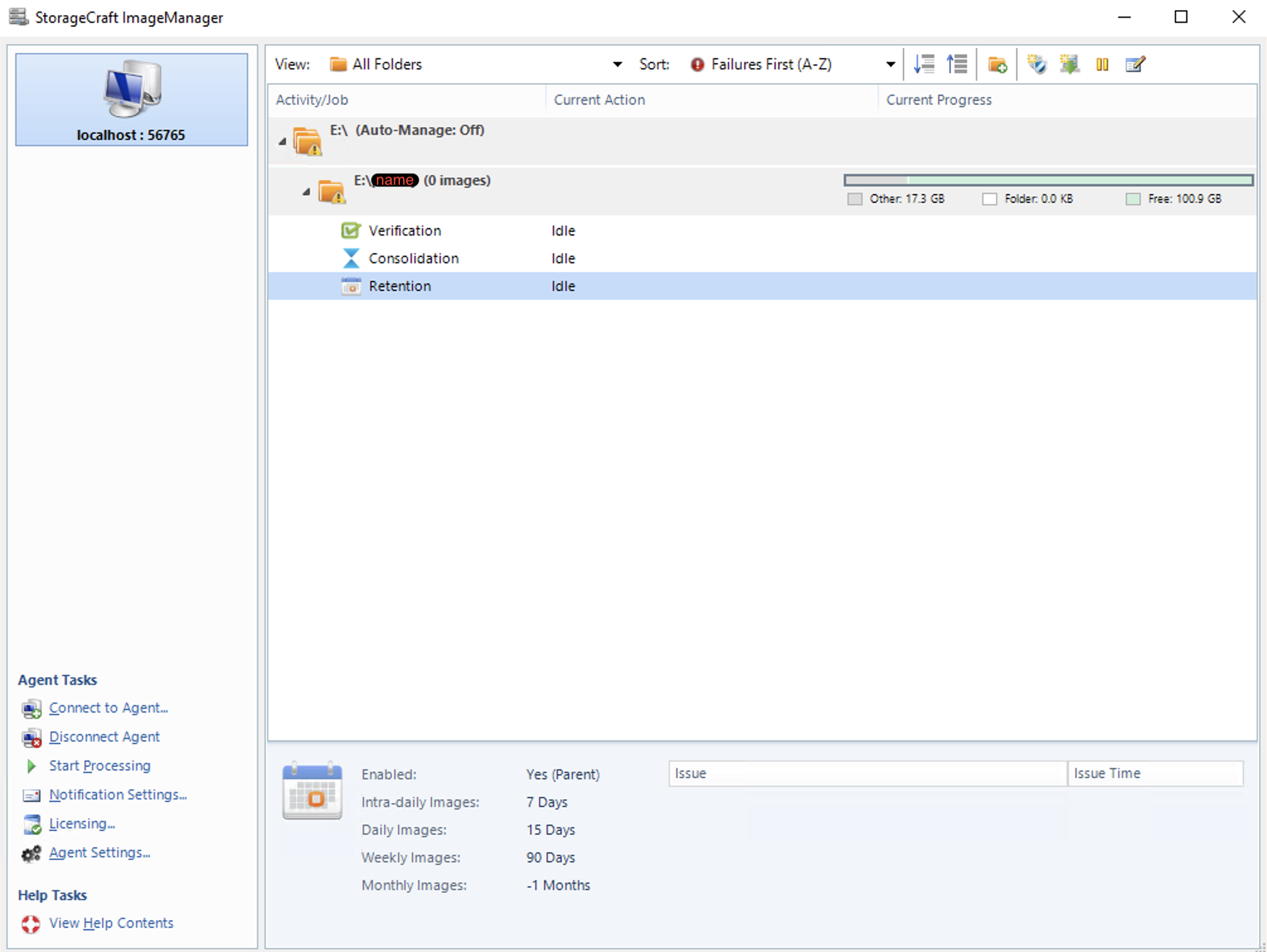Click the Connect to Agent icon
Image resolution: width=1267 pixels, height=952 pixels.
tap(31, 708)
